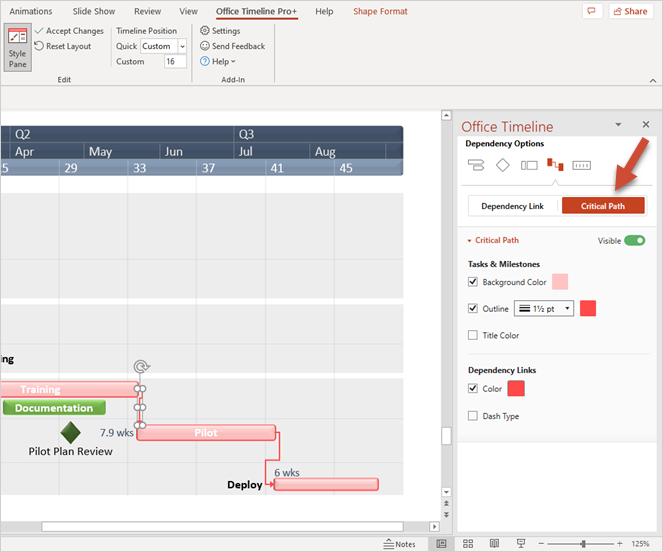663x552 pixels.
Task: Start Slide Show from status bar
Action: [521, 544]
